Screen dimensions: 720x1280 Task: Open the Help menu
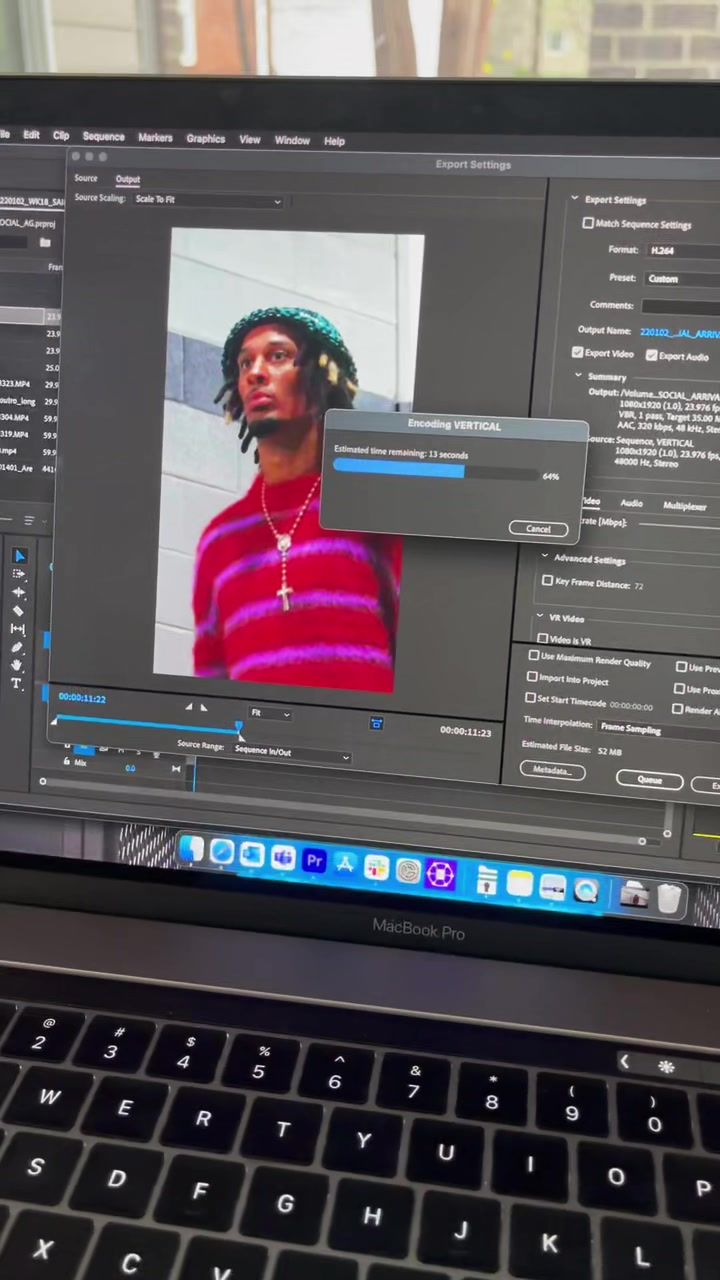point(334,142)
